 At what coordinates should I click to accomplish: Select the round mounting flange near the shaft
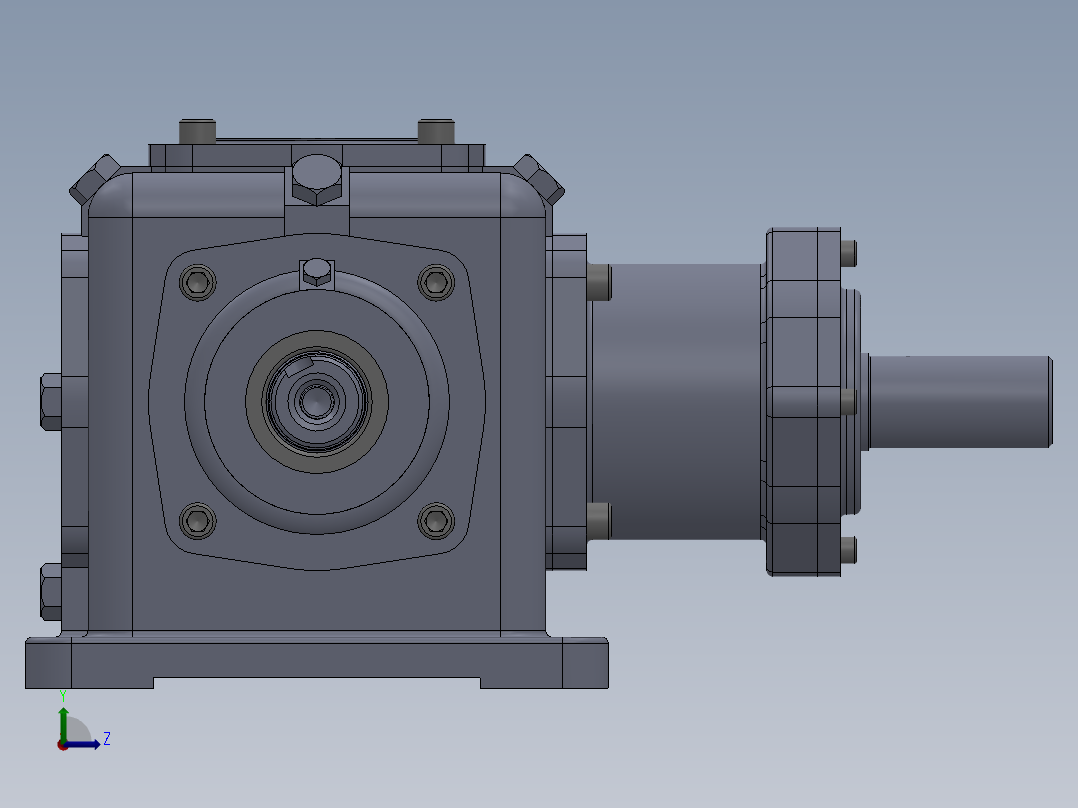point(803,402)
